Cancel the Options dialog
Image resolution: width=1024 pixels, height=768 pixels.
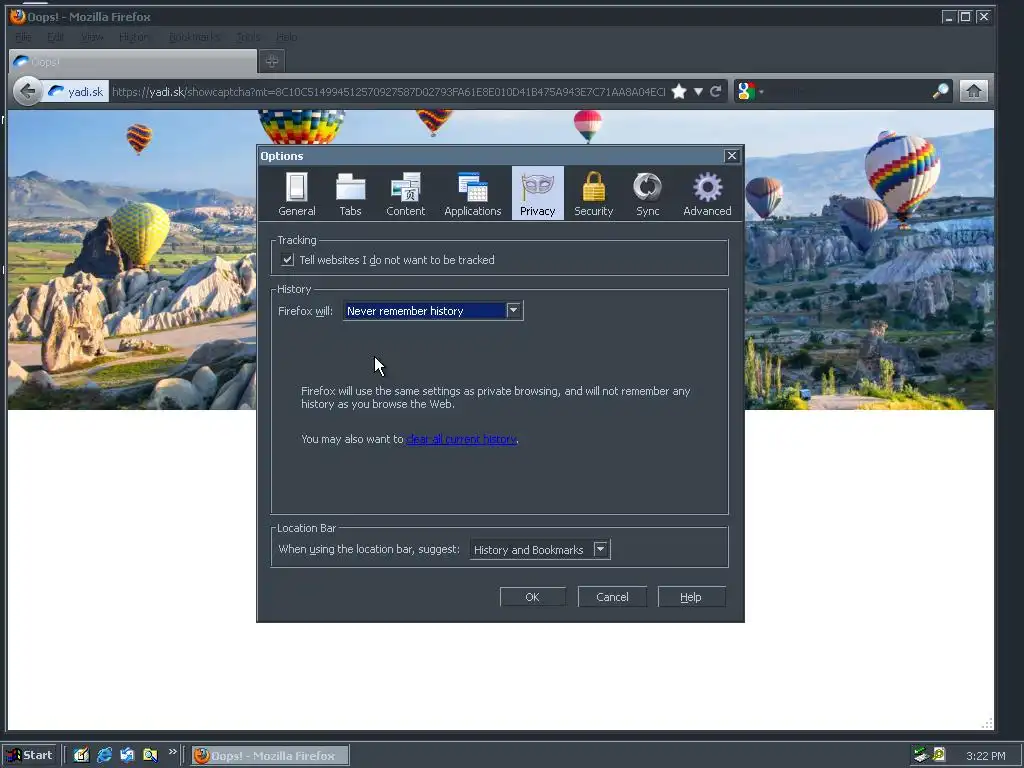pos(612,597)
